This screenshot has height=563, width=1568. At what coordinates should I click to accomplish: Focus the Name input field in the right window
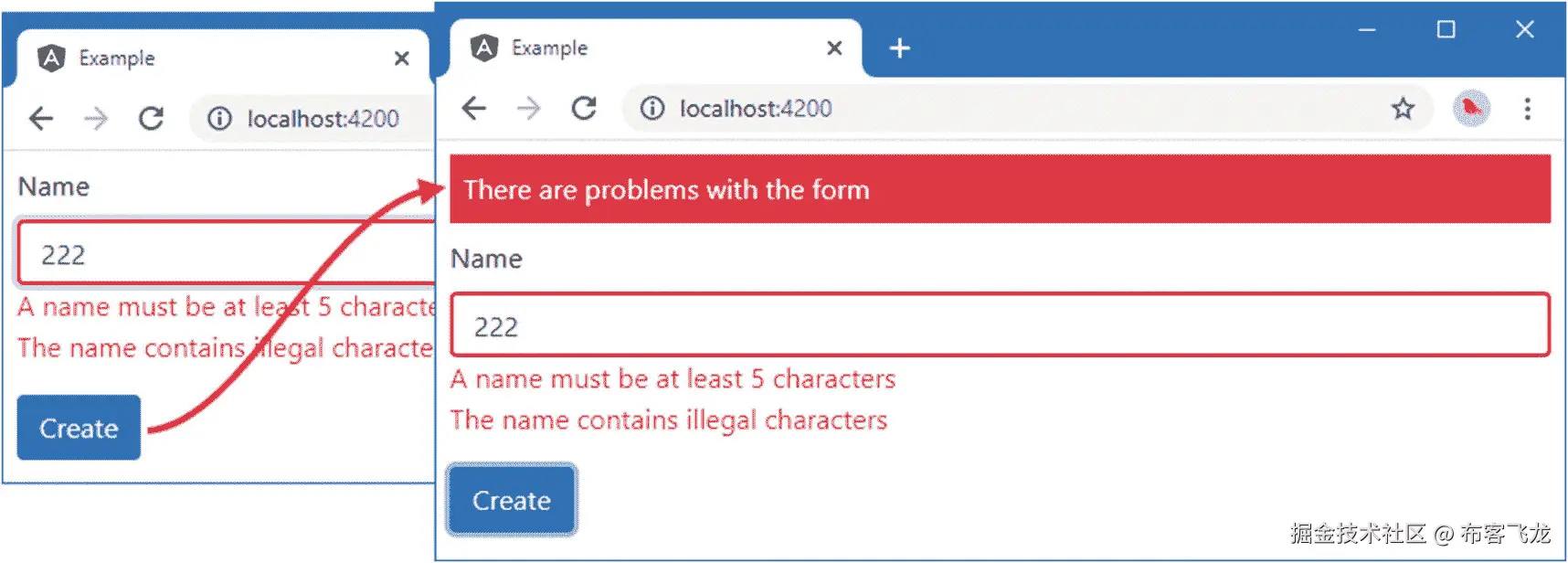(x=1000, y=325)
